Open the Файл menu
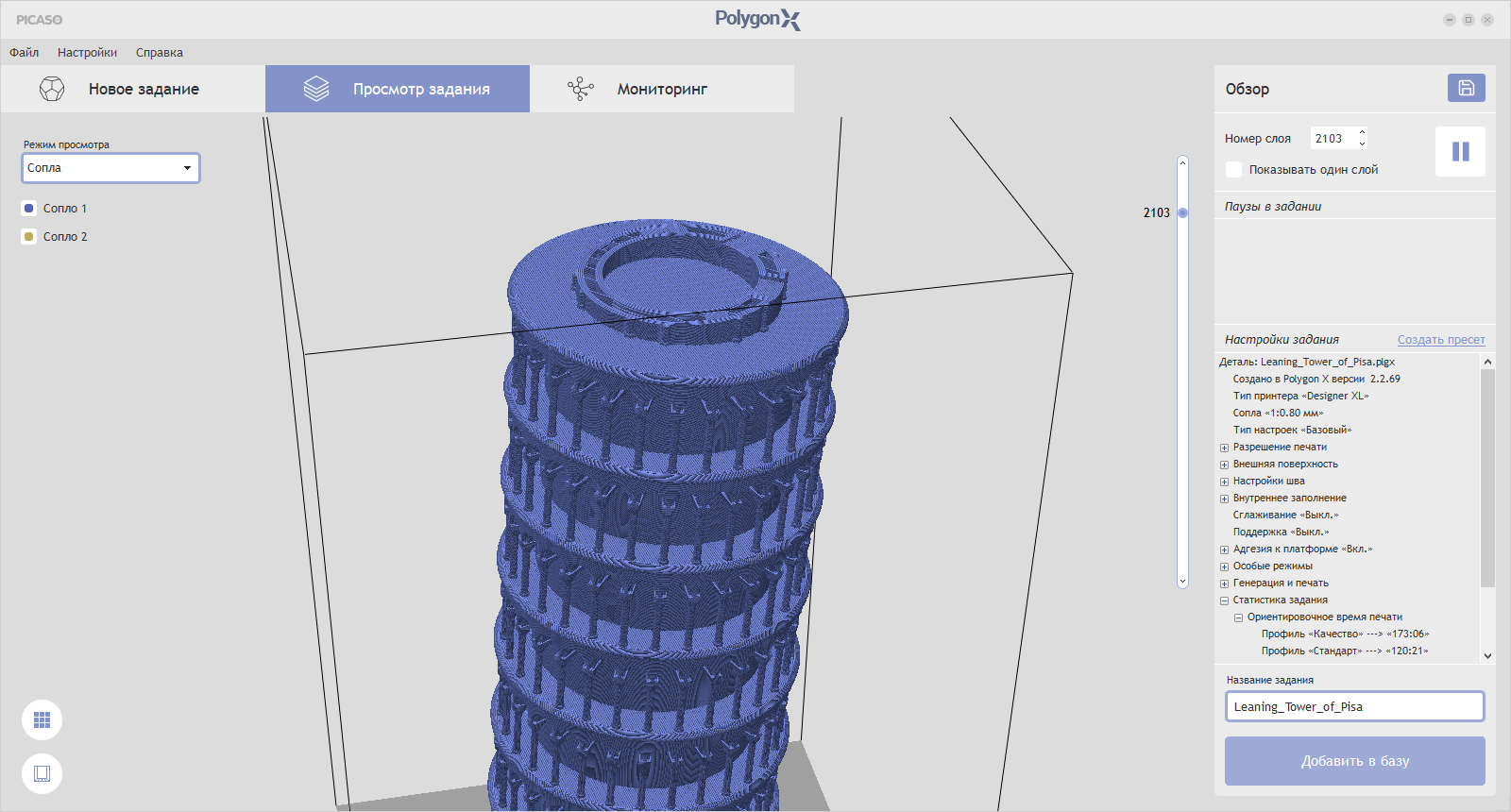Screen dimensions: 1511x812 (x=25, y=53)
